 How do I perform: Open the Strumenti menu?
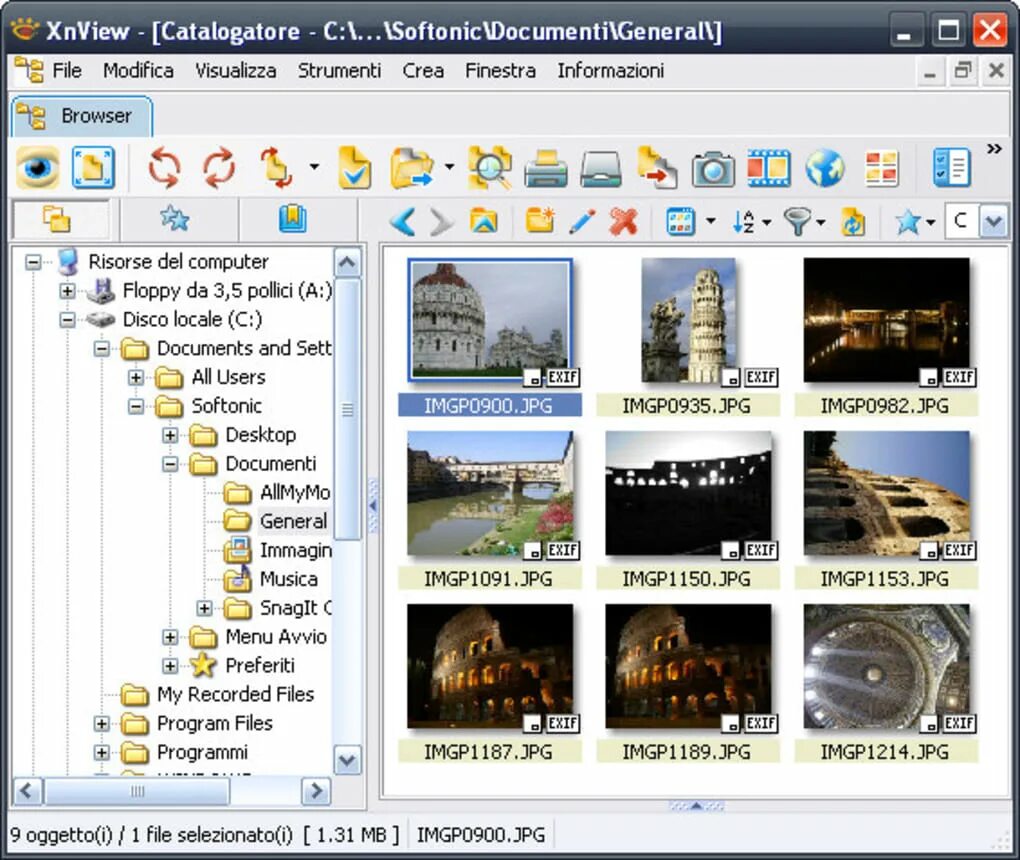340,70
